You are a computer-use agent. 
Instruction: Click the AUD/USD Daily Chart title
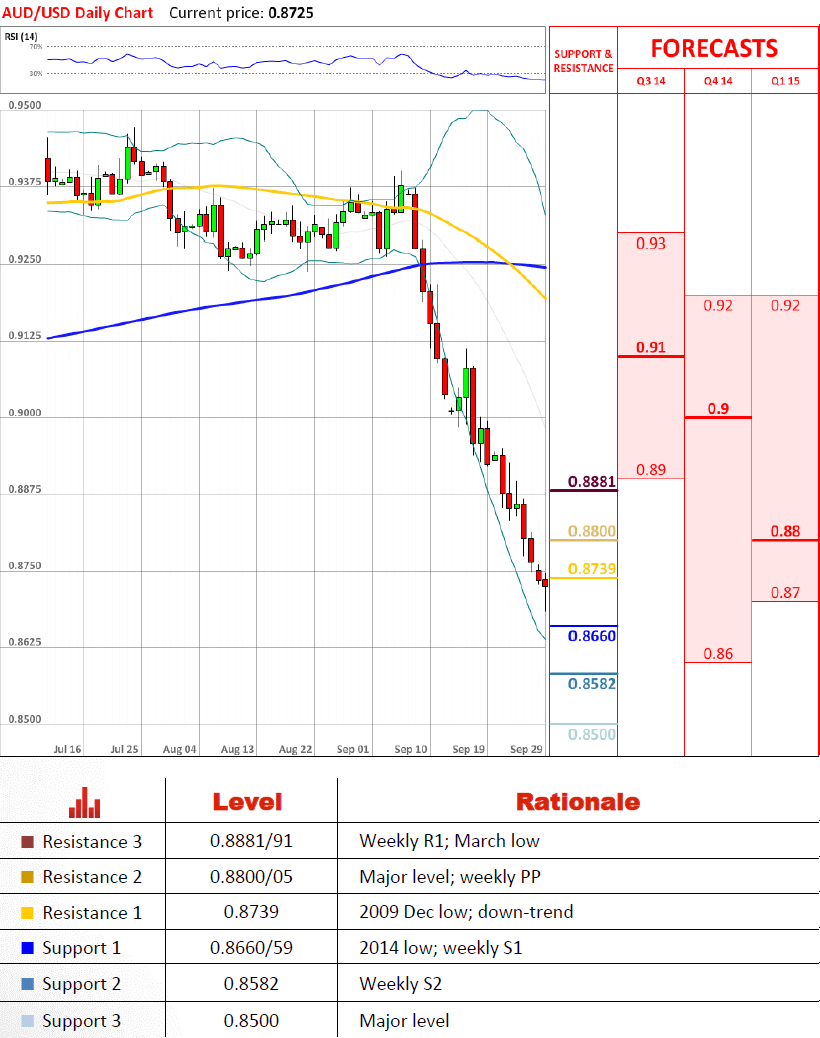click(77, 13)
